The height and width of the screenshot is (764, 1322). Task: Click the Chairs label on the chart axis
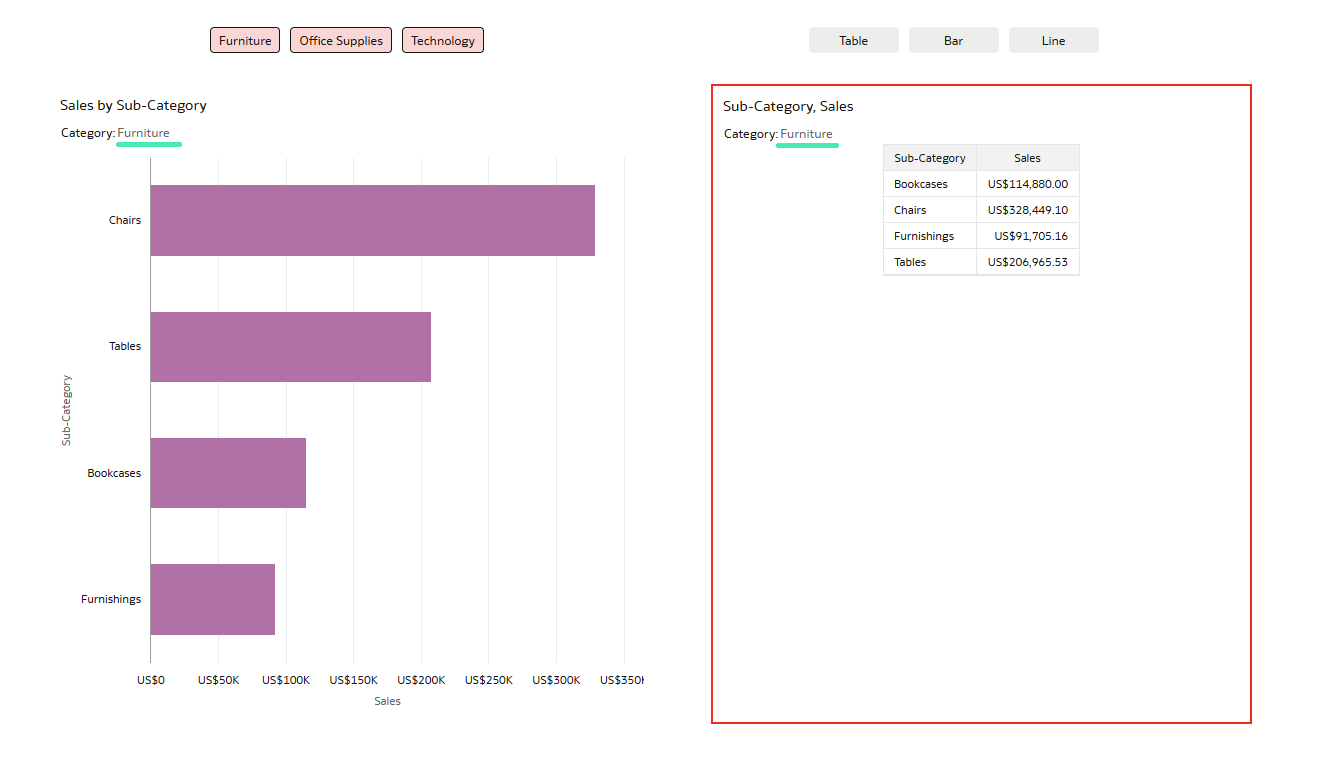click(125, 220)
